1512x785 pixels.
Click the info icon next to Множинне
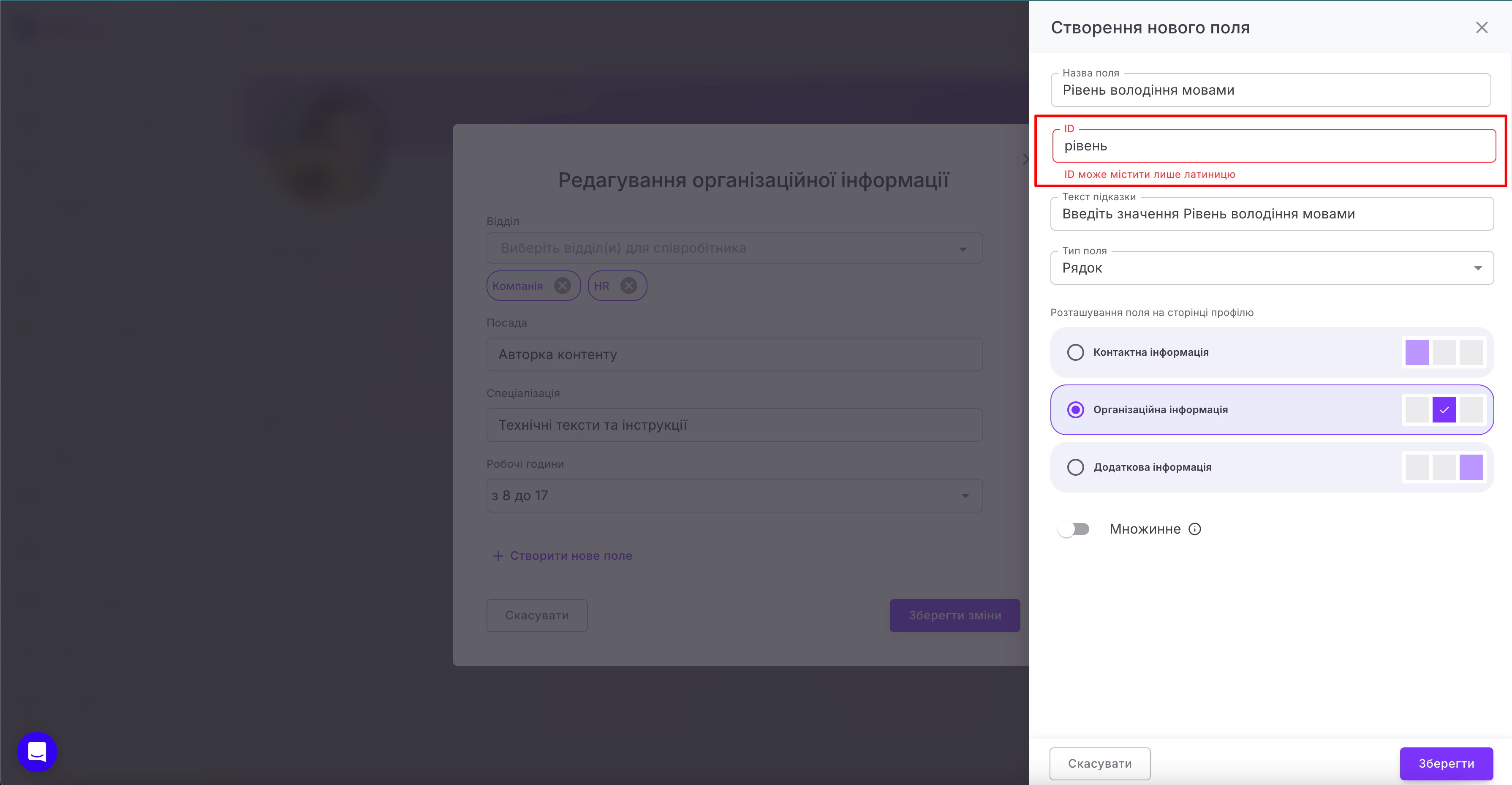click(1194, 529)
